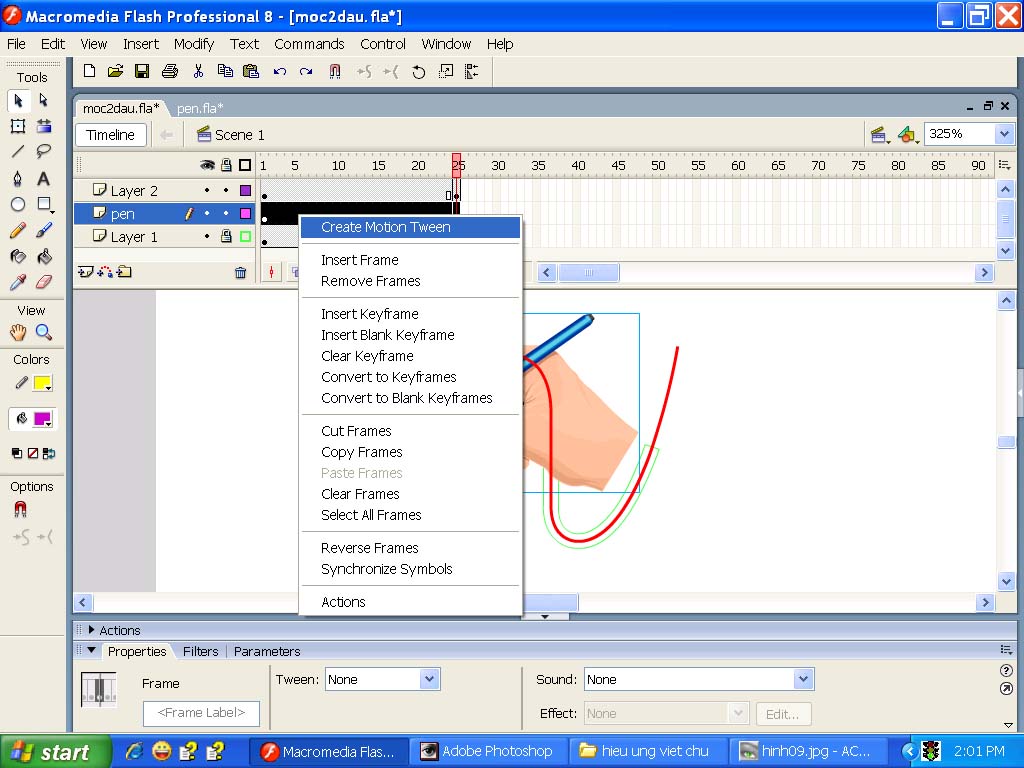The height and width of the screenshot is (768, 1024).
Task: Select the Zoom magnifier tool
Action: 44,332
